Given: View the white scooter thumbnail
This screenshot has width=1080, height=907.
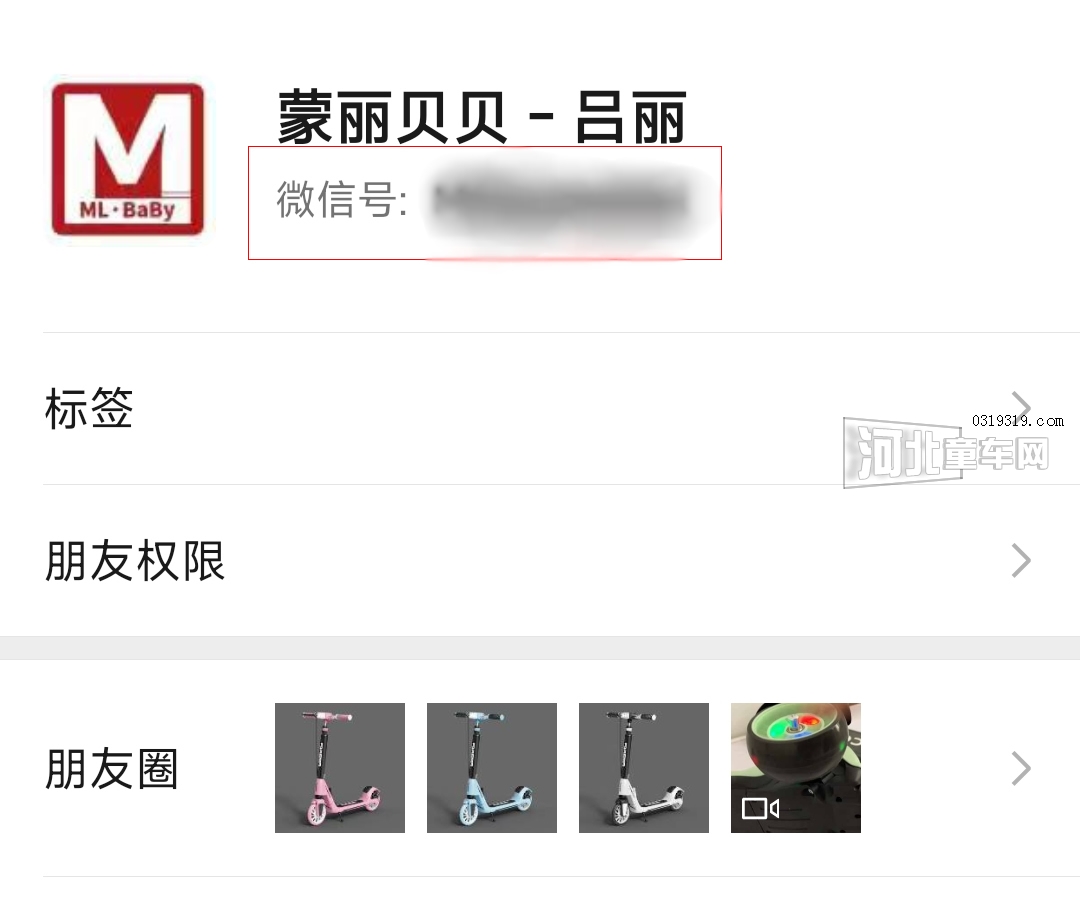Looking at the screenshot, I should pyautogui.click(x=644, y=768).
